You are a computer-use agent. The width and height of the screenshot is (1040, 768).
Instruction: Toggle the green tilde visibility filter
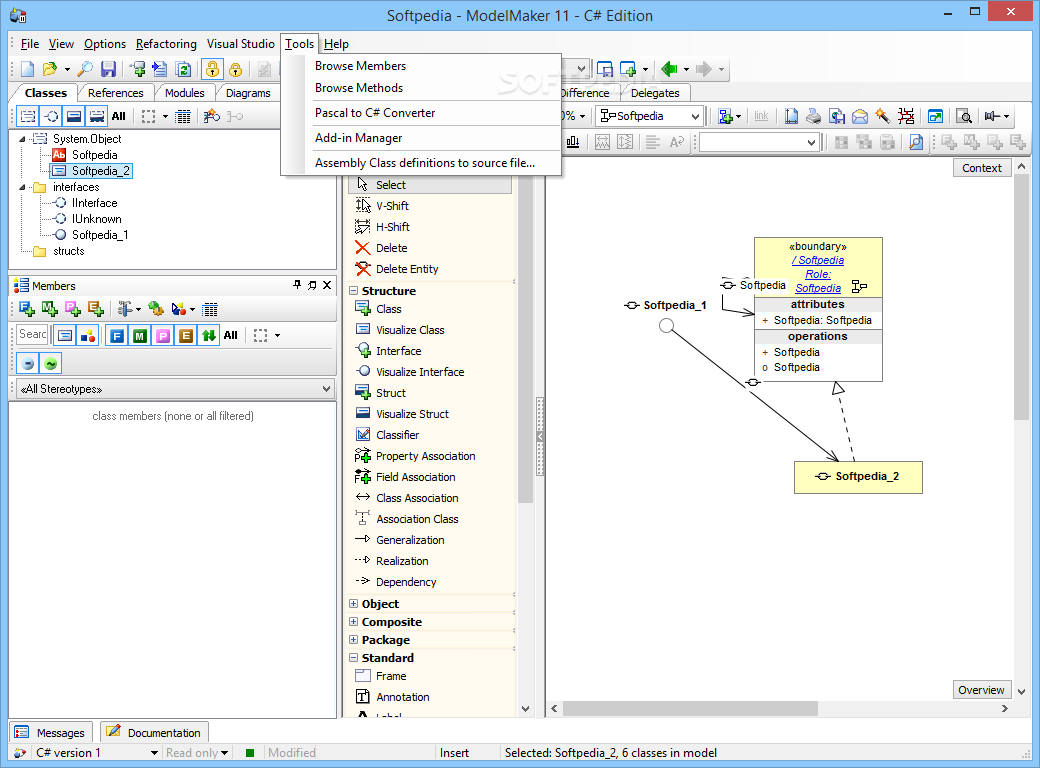pyautogui.click(x=50, y=363)
